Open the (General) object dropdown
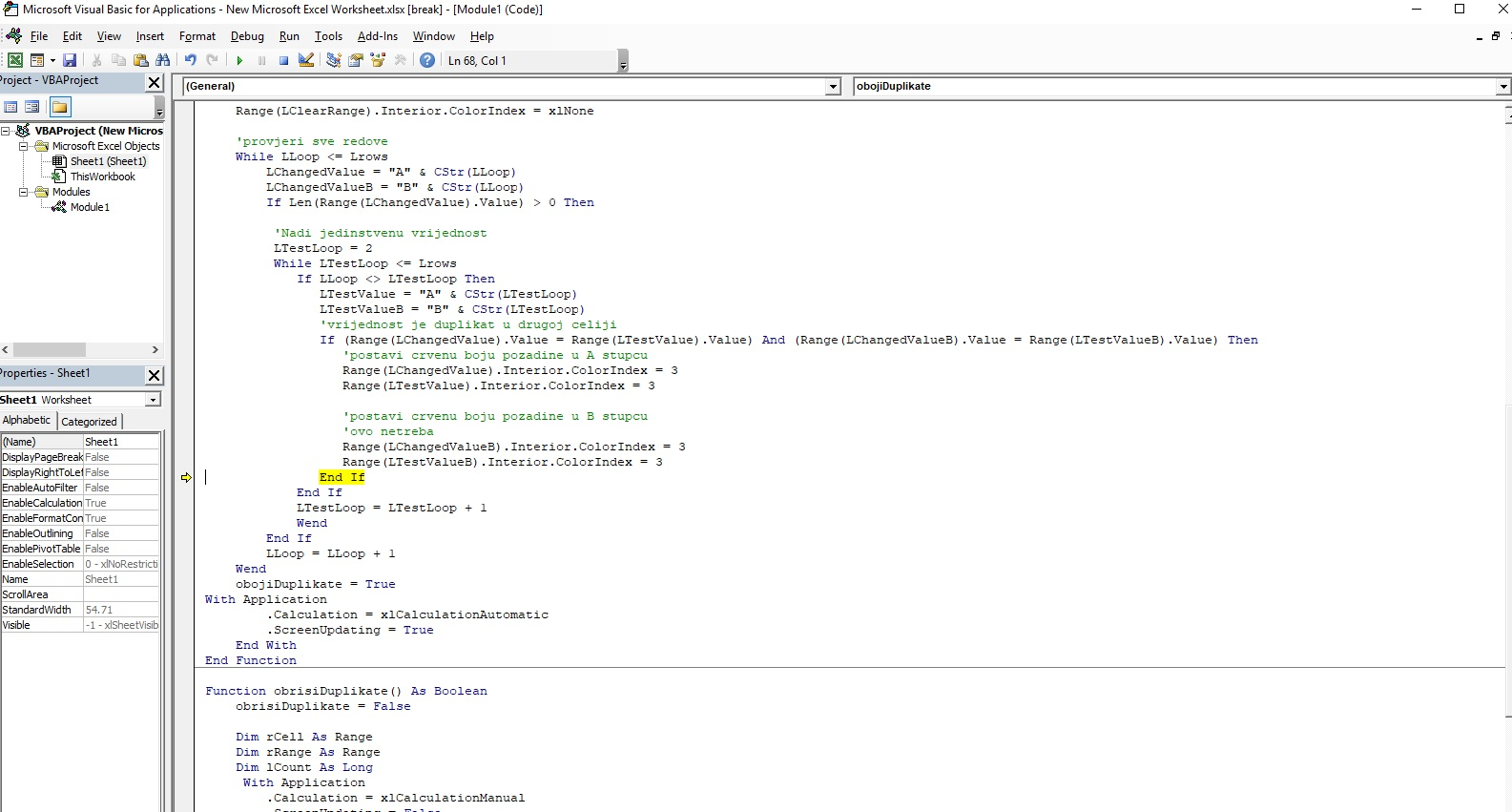 pos(833,87)
